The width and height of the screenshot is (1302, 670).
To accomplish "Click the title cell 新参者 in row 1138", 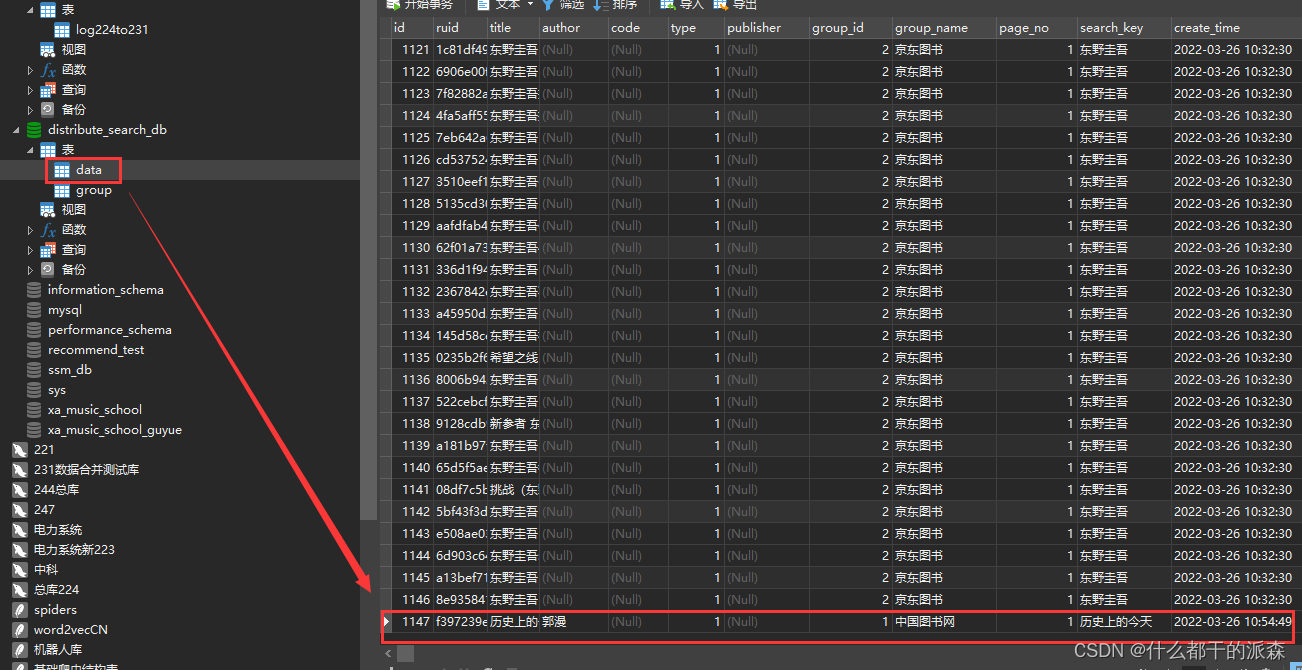I will tap(512, 424).
